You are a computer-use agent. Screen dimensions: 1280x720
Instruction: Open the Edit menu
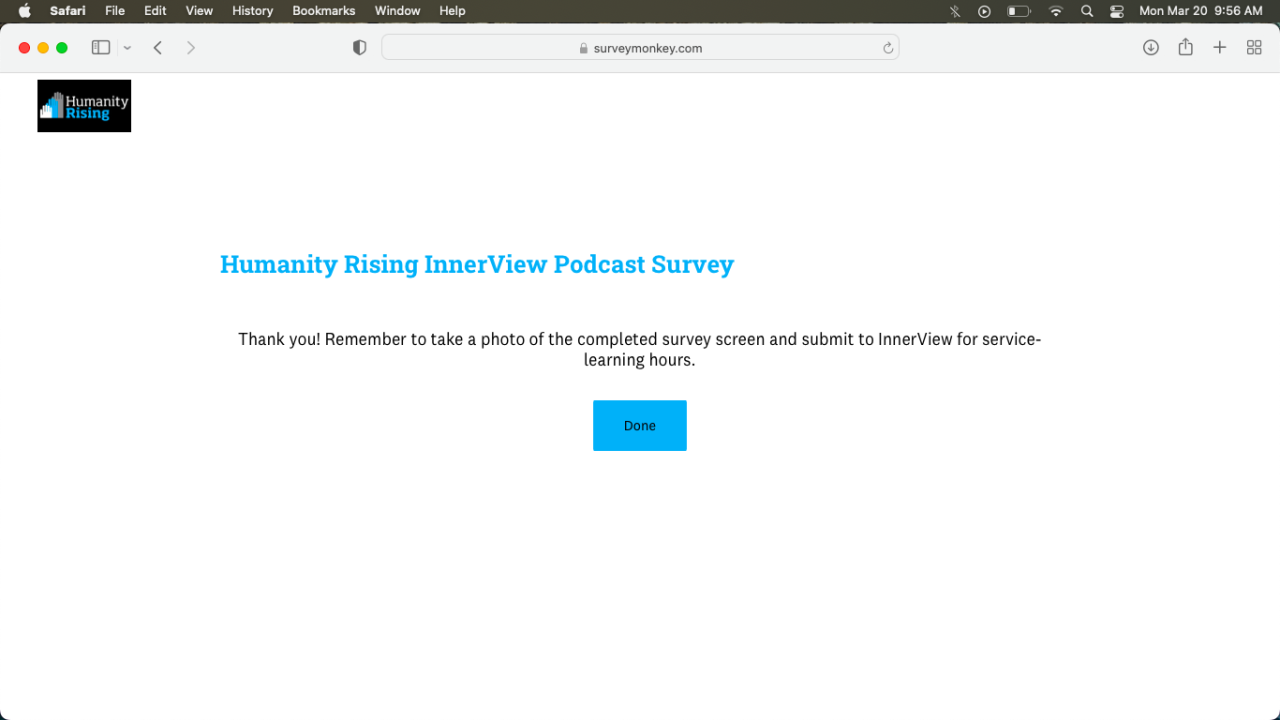click(x=155, y=11)
